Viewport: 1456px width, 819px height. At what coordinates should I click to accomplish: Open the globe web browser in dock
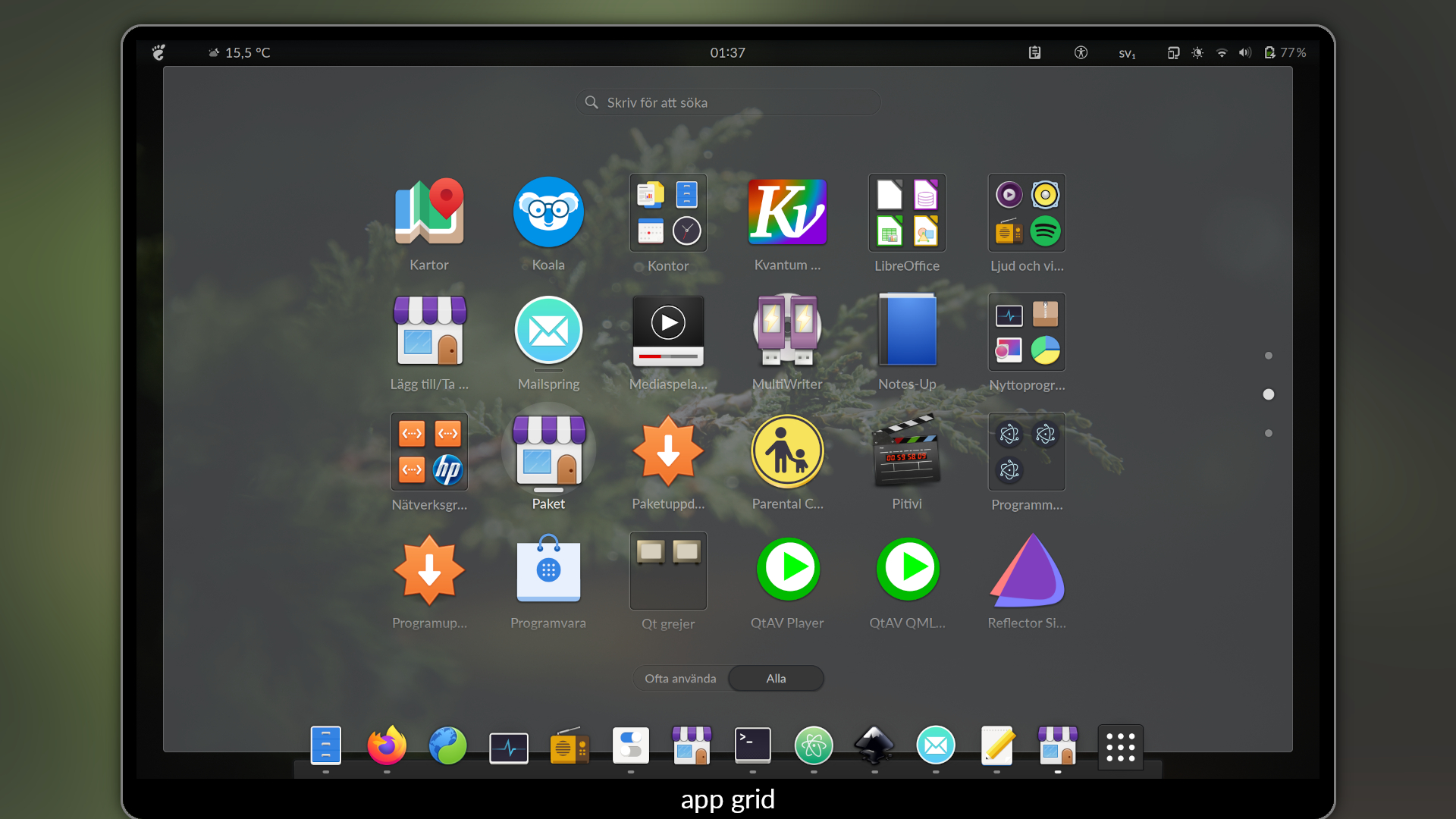448,745
